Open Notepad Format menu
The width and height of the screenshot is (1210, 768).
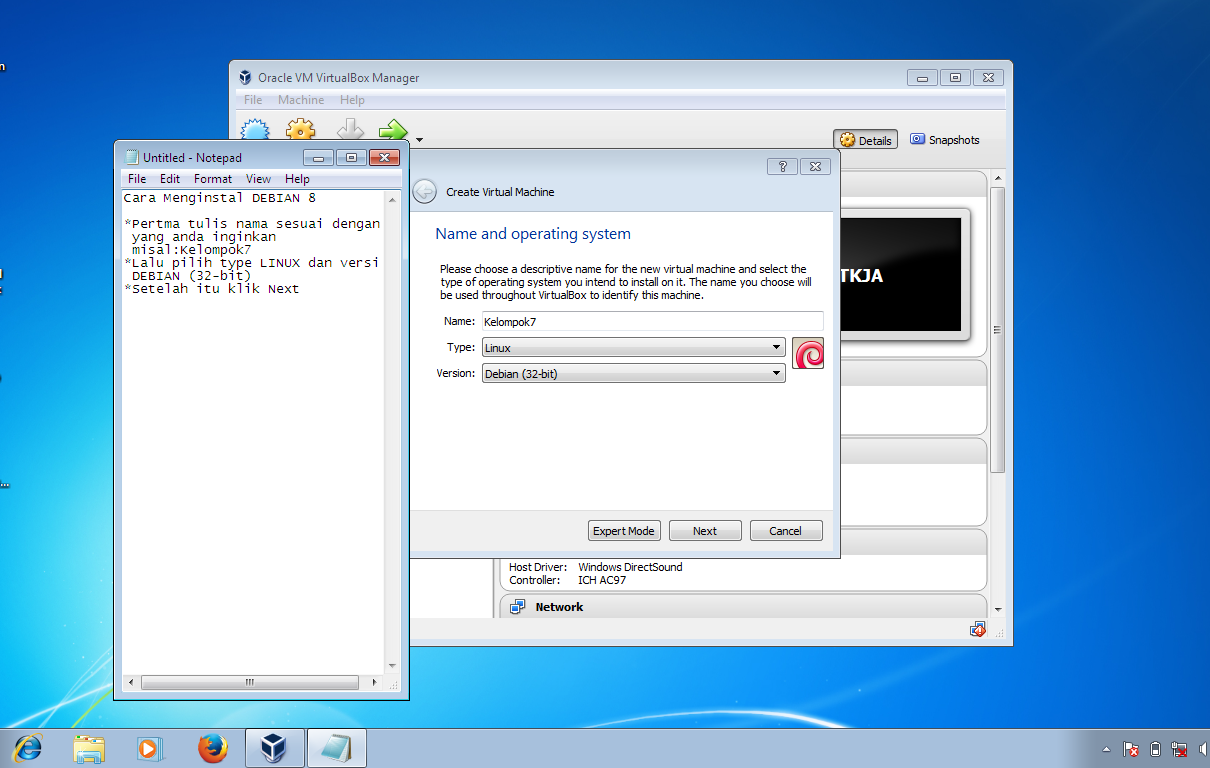pos(213,179)
